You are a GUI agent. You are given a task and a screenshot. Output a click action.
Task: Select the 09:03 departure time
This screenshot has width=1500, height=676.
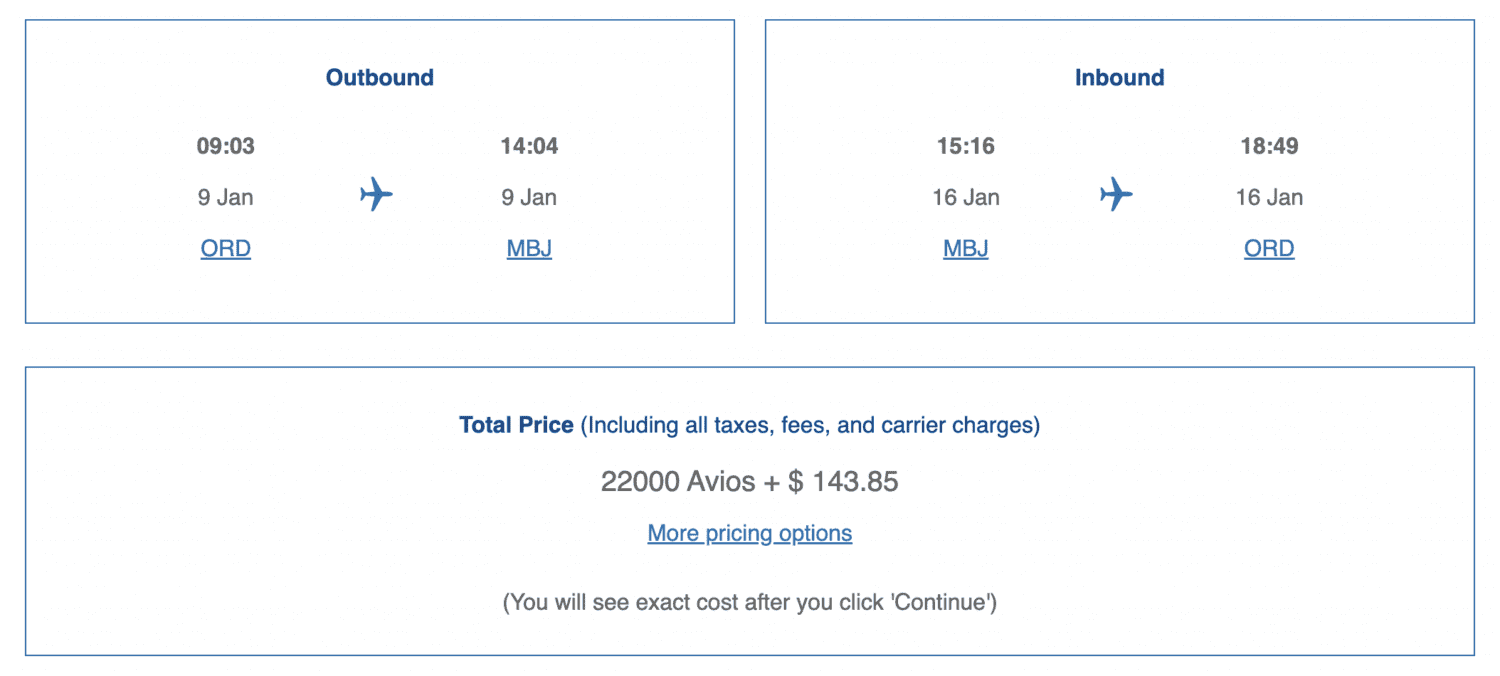(225, 146)
